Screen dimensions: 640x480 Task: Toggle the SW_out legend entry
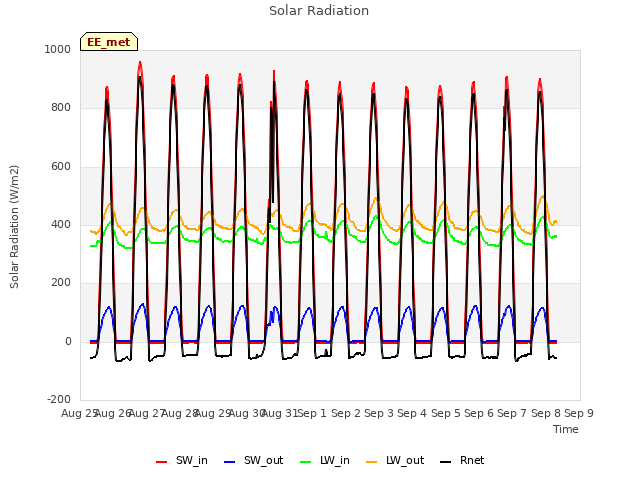point(253,461)
